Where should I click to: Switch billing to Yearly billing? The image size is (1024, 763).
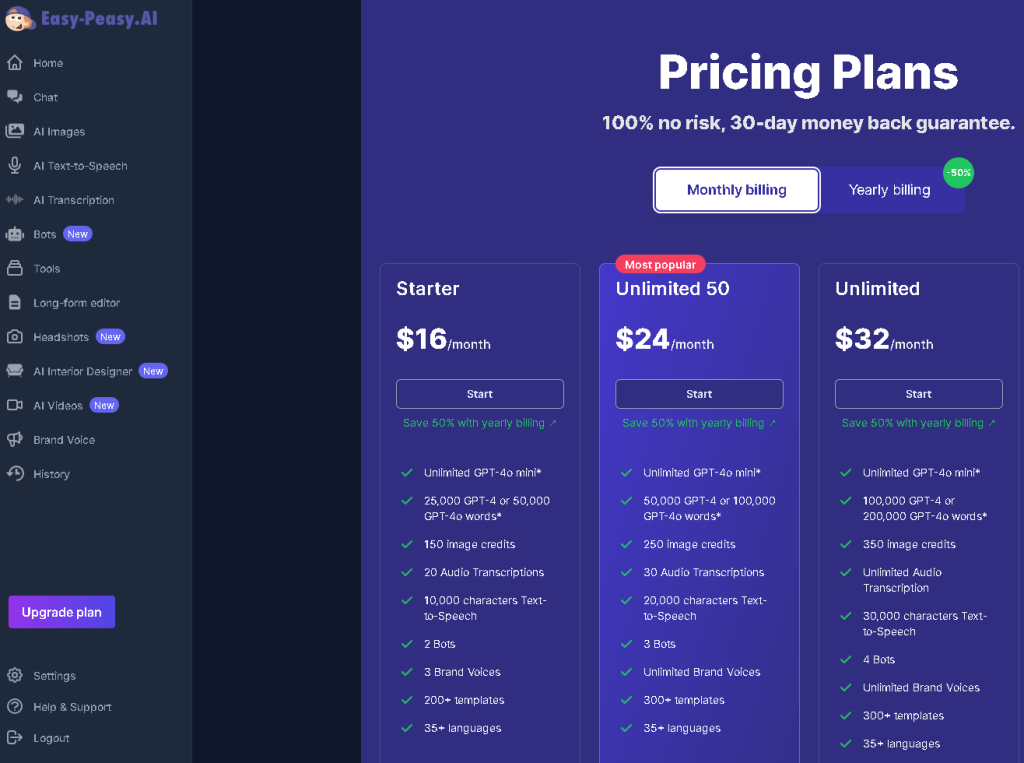pyautogui.click(x=889, y=189)
